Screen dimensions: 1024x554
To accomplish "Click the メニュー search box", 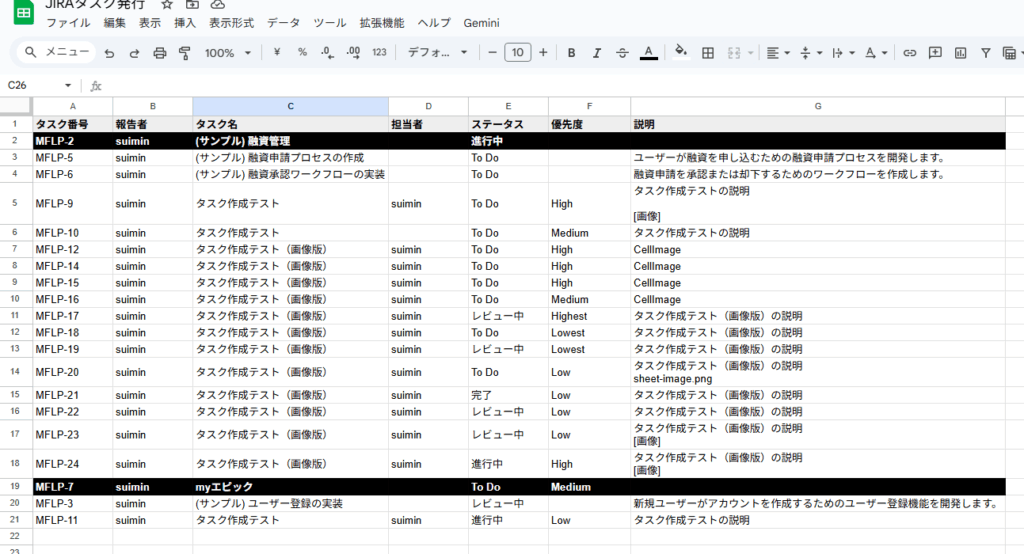I will coord(58,52).
